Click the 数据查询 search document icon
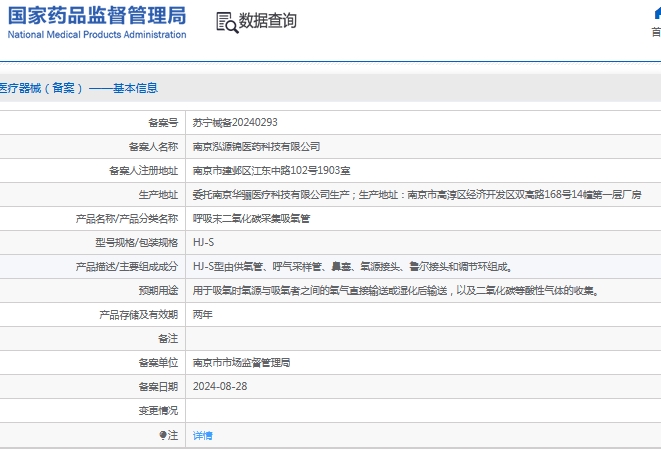Viewport: 661px width, 454px height. coord(227,22)
